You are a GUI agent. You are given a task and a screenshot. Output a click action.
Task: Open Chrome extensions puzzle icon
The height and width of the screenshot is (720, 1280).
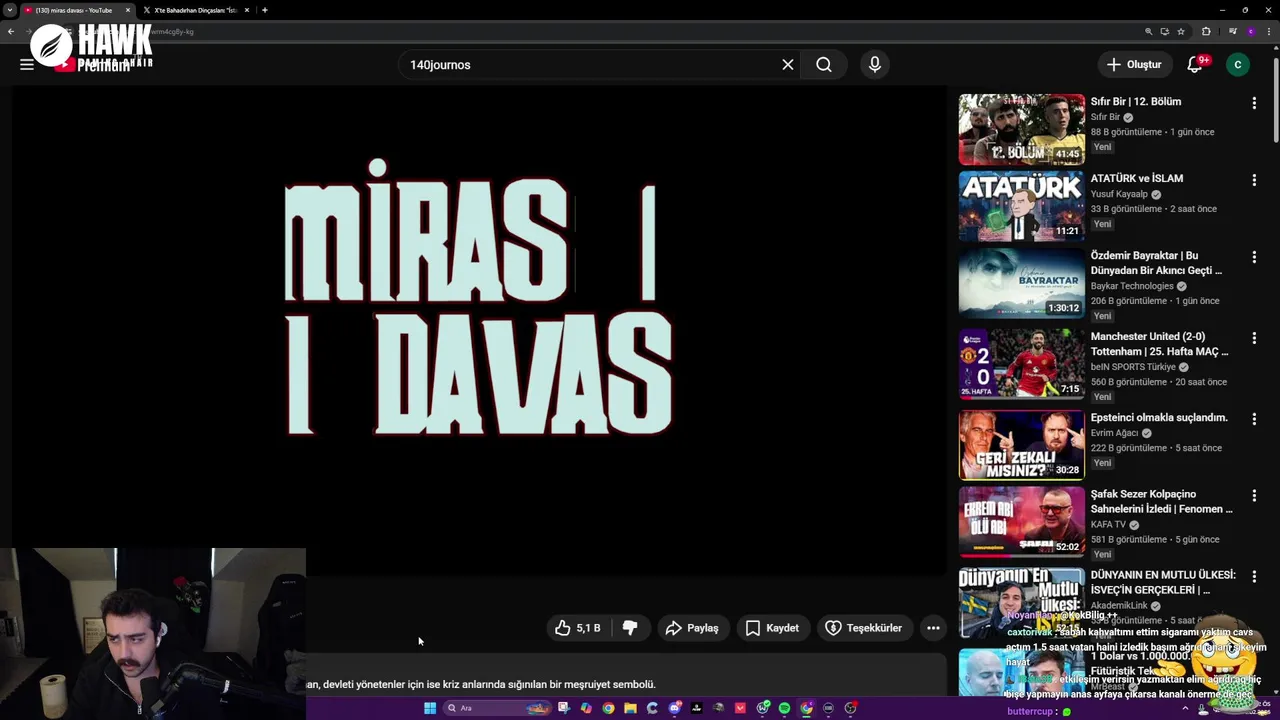coord(1206,31)
